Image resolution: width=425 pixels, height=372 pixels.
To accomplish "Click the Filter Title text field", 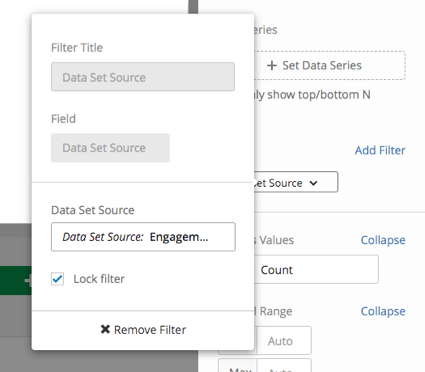I will [143, 77].
